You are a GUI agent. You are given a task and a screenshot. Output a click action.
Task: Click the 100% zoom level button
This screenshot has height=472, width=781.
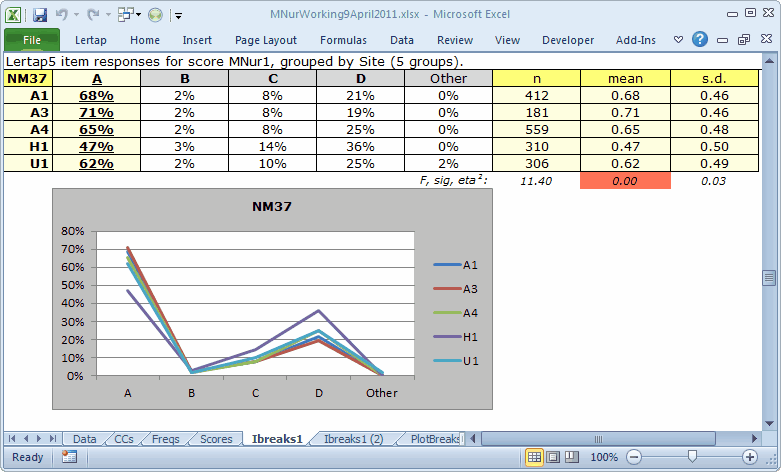pyautogui.click(x=604, y=457)
